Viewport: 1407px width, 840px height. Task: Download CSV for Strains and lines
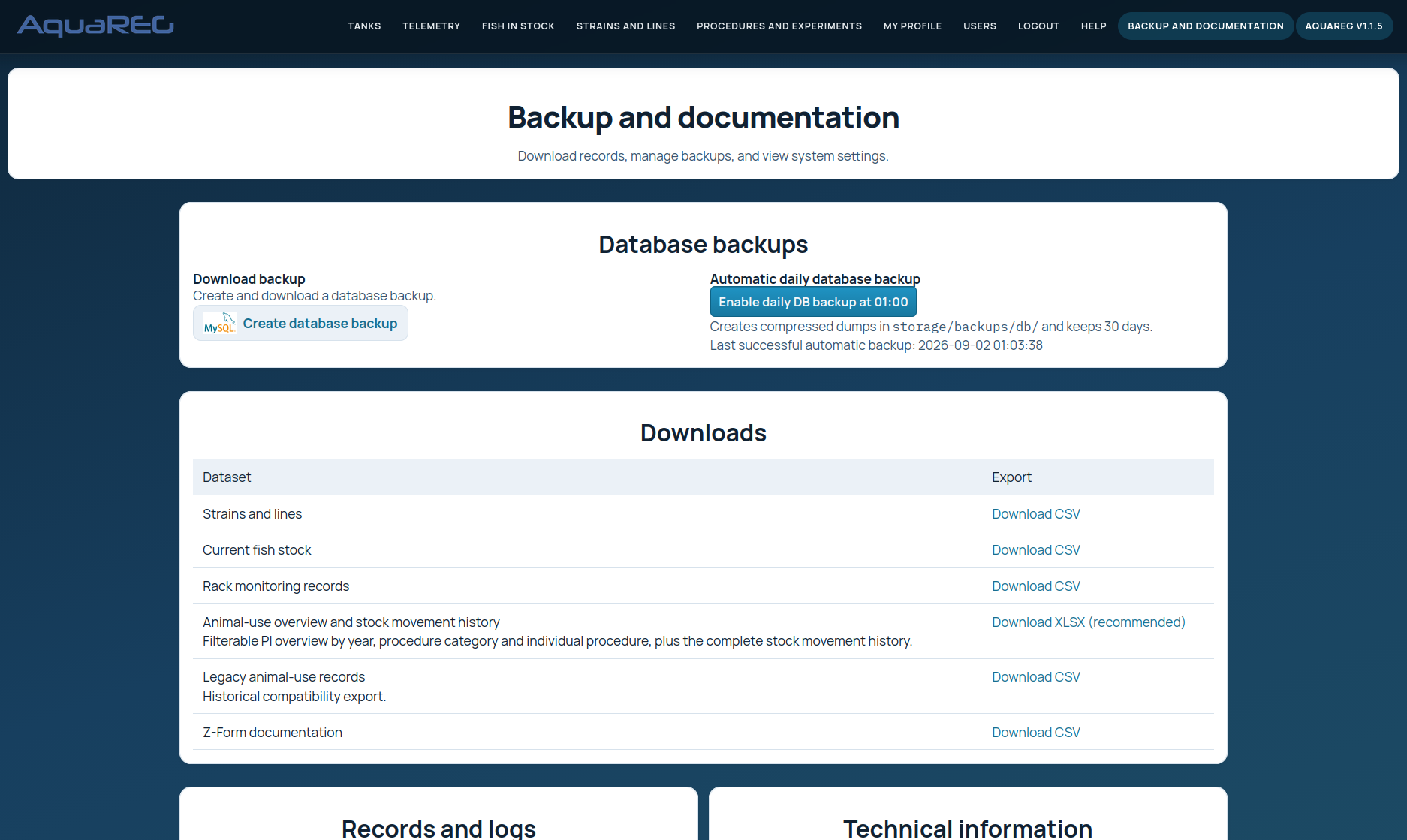pos(1035,514)
